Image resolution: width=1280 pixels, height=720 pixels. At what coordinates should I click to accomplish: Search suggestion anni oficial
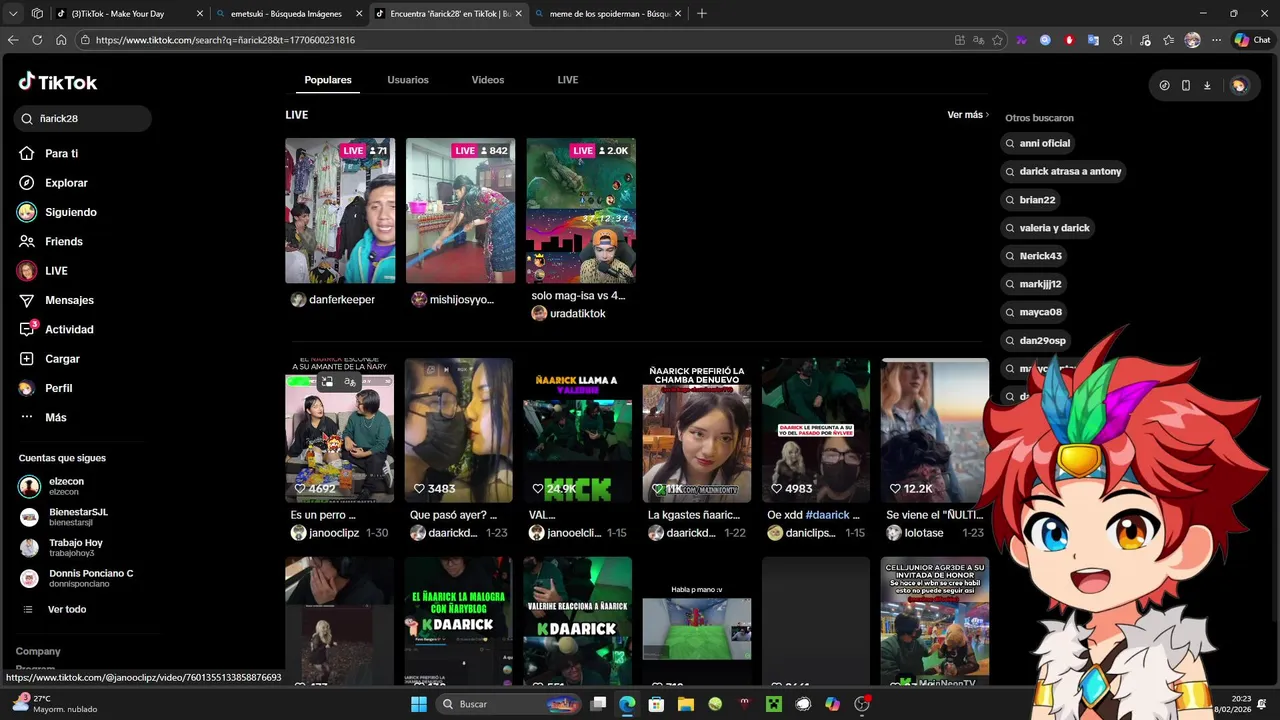(1038, 143)
